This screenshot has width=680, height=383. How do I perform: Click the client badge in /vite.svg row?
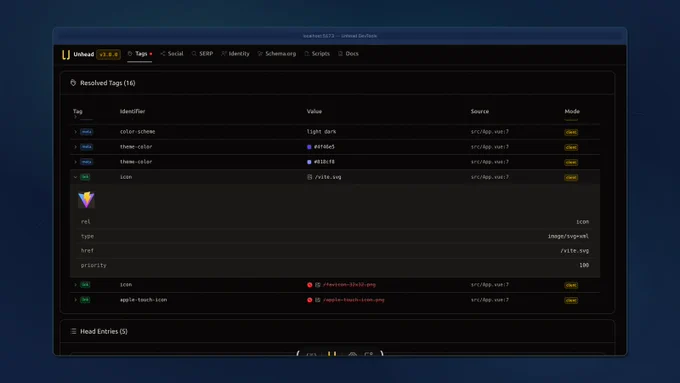click(571, 177)
